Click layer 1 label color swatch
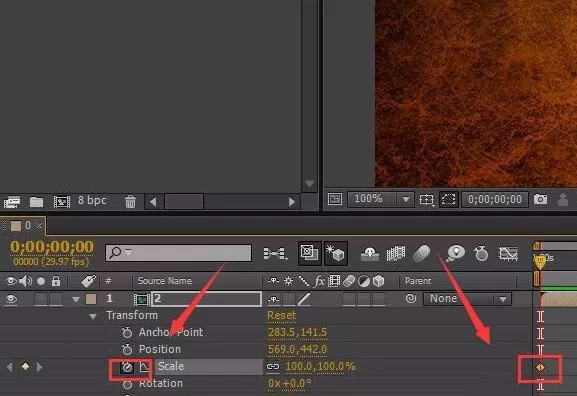The width and height of the screenshot is (577, 396). [91, 299]
